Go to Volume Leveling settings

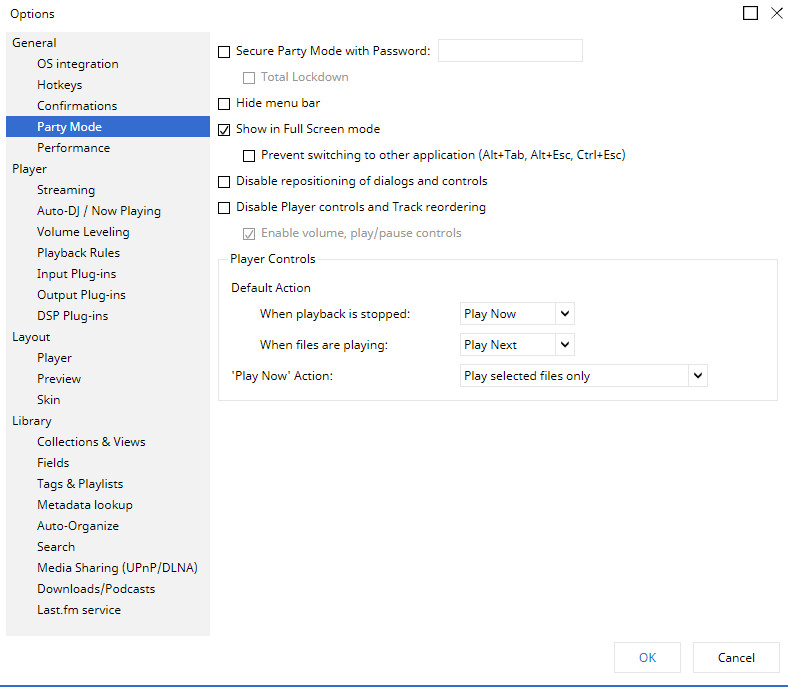coord(83,232)
